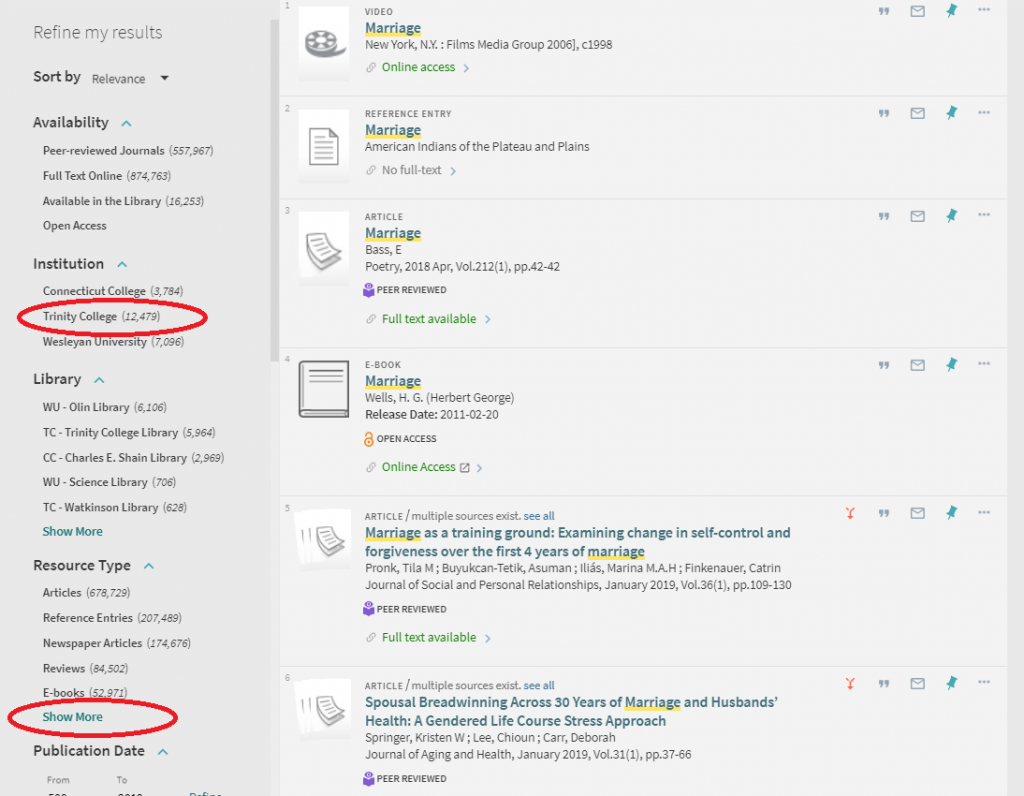Cite the Marriage reference entry result
This screenshot has width=1024, height=796.
(x=884, y=113)
